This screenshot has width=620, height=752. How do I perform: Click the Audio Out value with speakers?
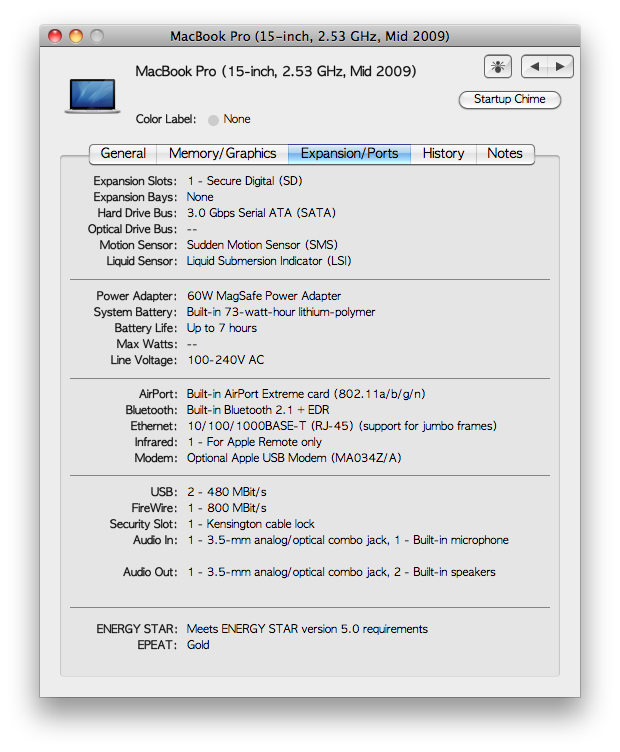pos(341,572)
